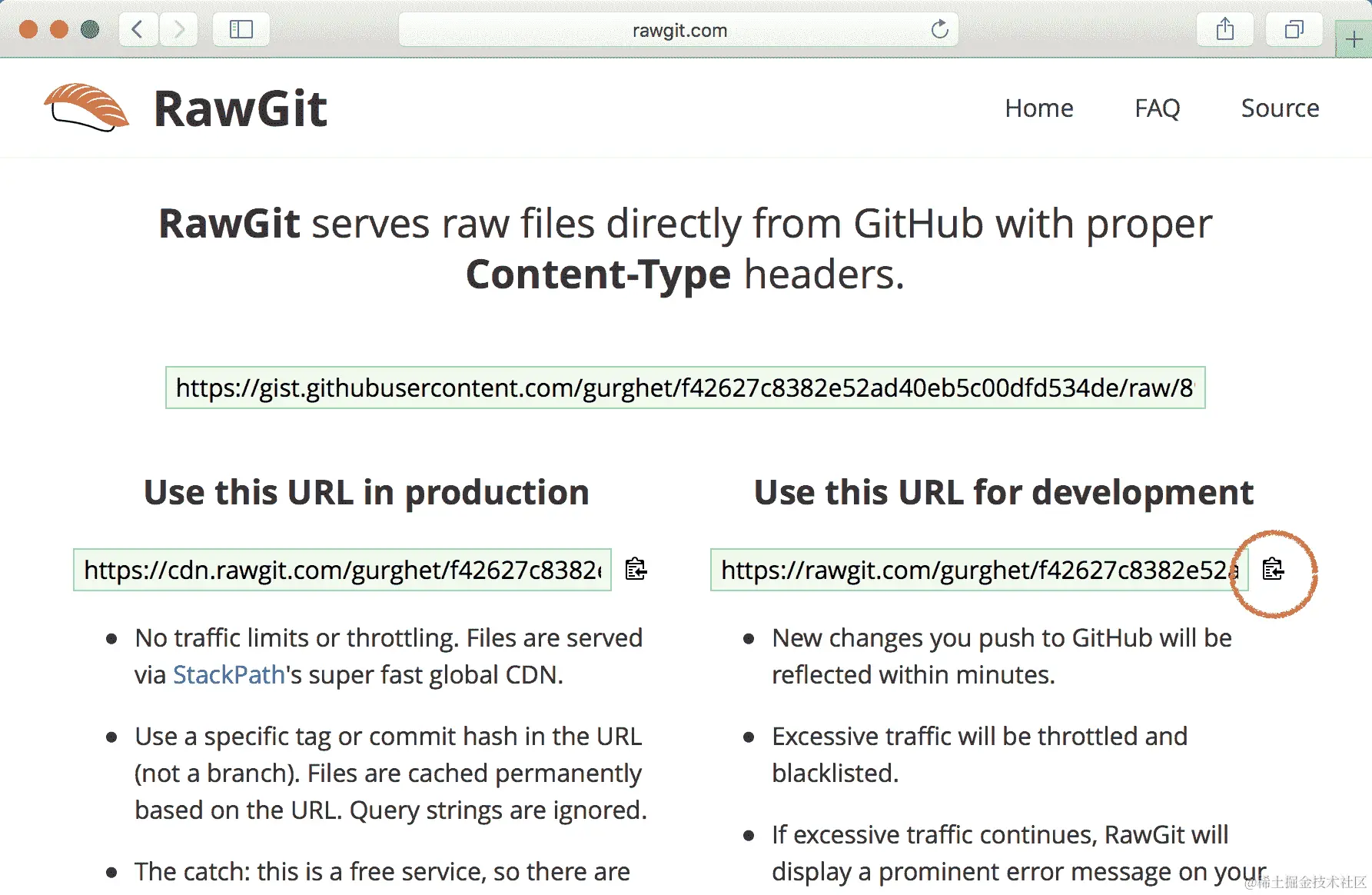Viewport: 1372px width, 895px height.
Task: Click the gist.githubusercontent.com URL input field
Action: coord(685,388)
